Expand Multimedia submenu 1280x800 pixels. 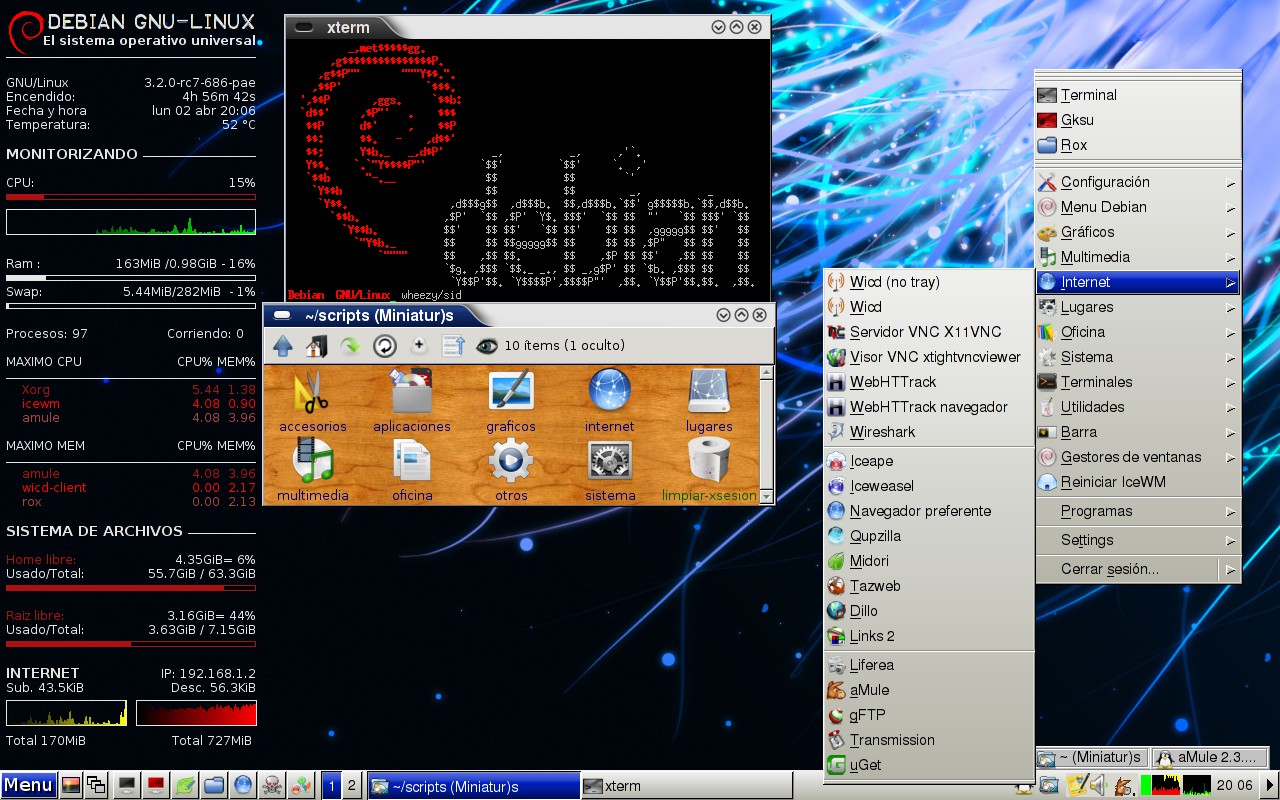coord(1138,257)
